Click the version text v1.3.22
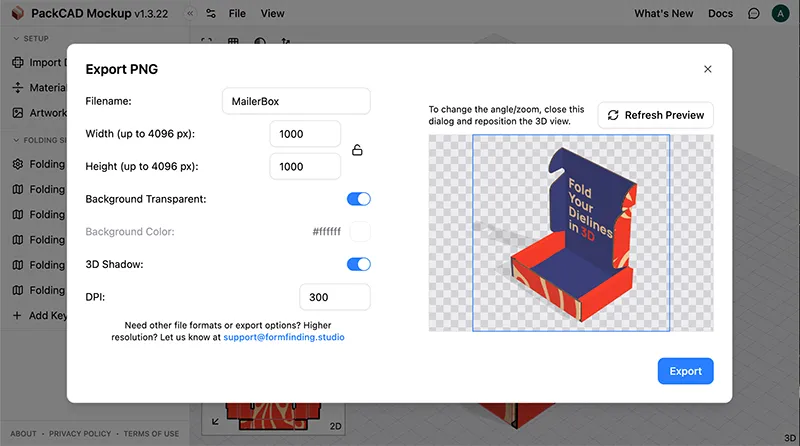Image resolution: width=800 pixels, height=446 pixels. coord(151,14)
